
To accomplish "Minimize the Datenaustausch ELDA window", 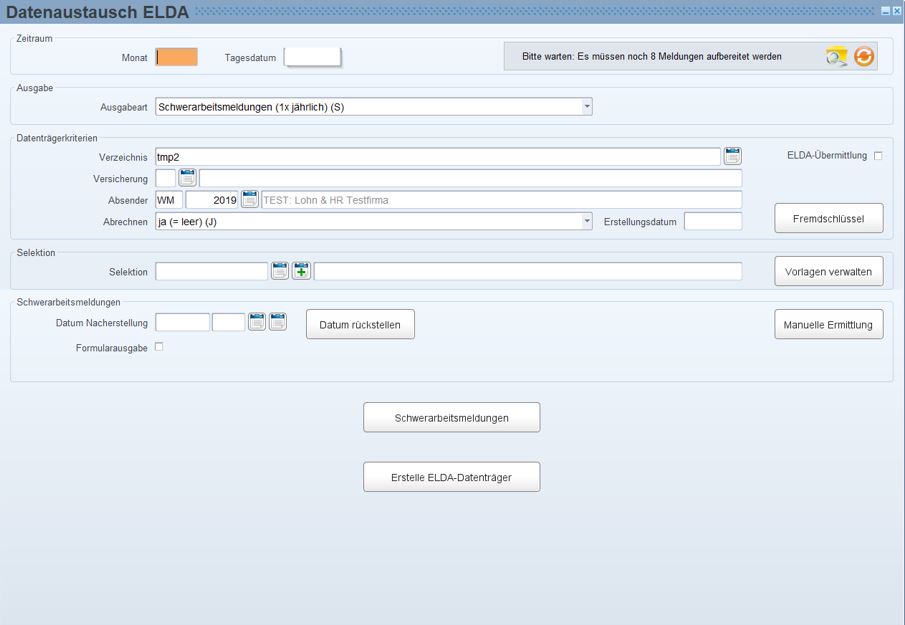I will [886, 11].
